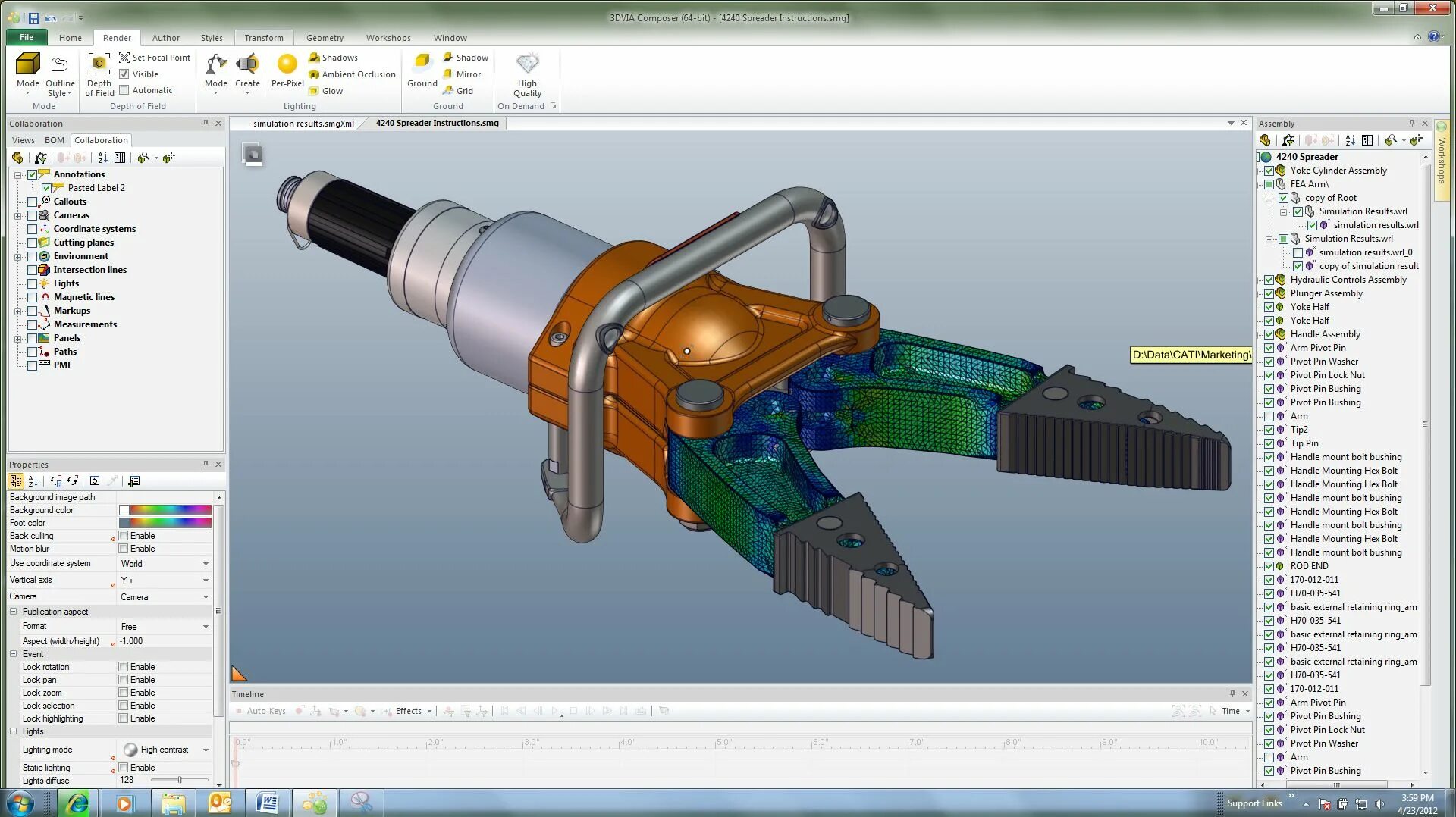Viewport: 1456px width, 817px height.
Task: Click the High Quality render icon
Action: (527, 64)
